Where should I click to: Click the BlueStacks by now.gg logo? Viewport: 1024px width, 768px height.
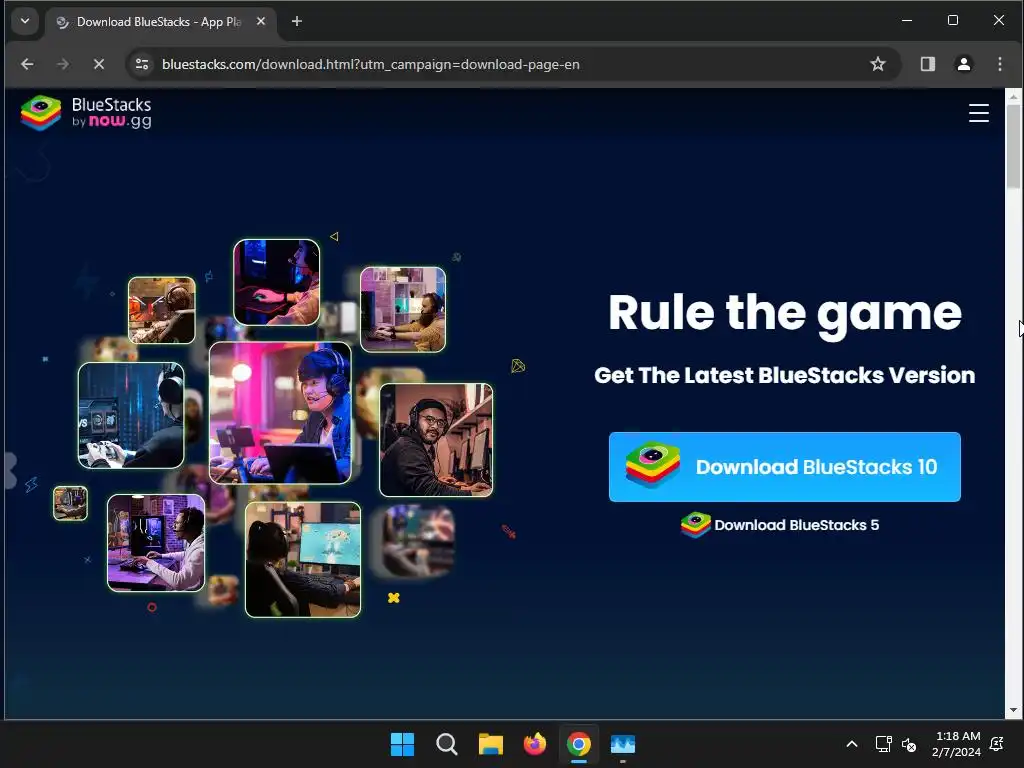(86, 113)
